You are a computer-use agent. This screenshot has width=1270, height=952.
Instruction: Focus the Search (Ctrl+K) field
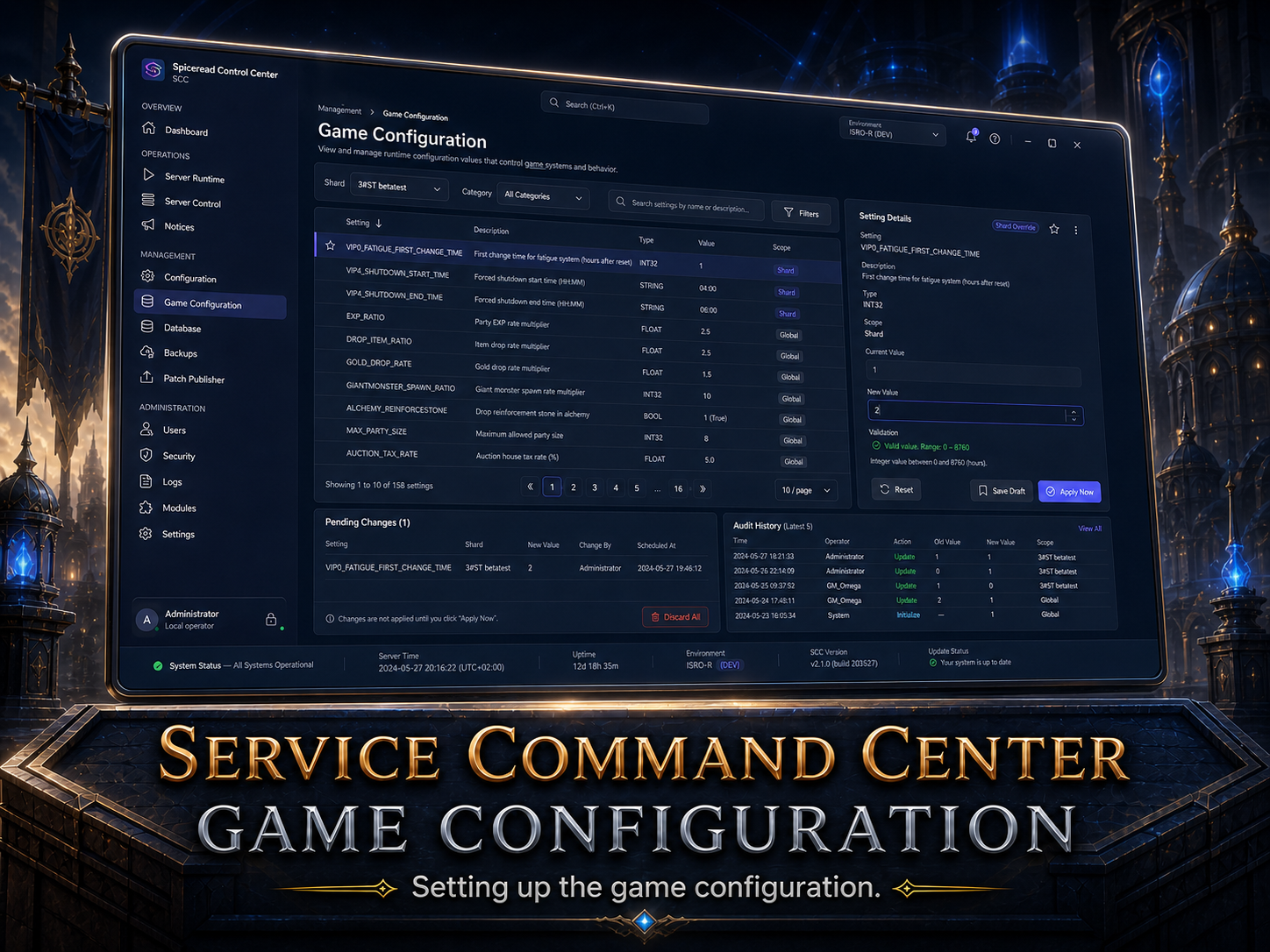[624, 107]
